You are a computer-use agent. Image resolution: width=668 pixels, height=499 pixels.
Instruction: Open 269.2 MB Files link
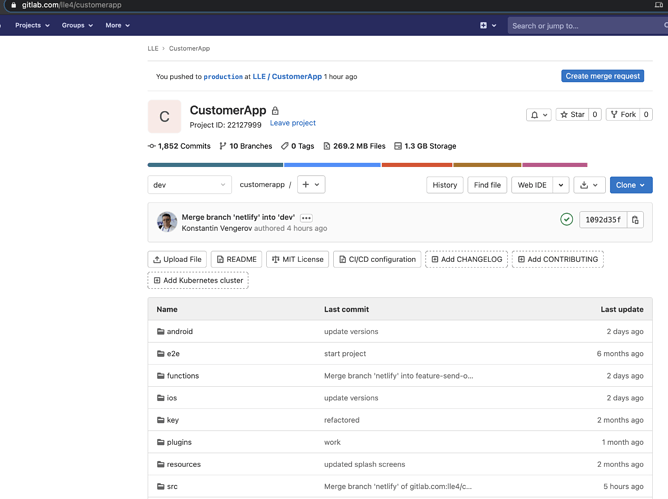[x=354, y=146]
